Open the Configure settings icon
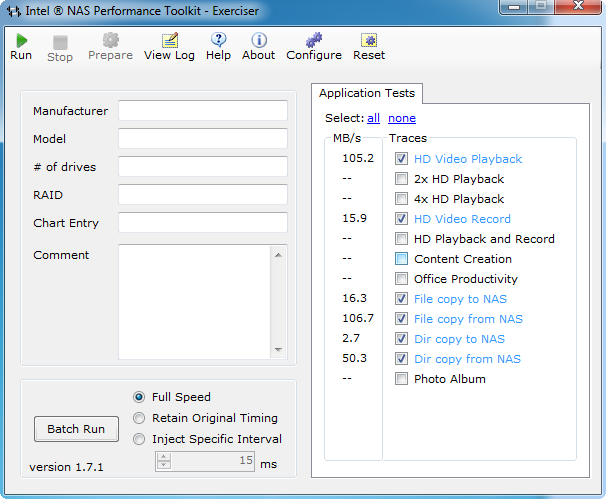This screenshot has height=499, width=606. [x=314, y=40]
